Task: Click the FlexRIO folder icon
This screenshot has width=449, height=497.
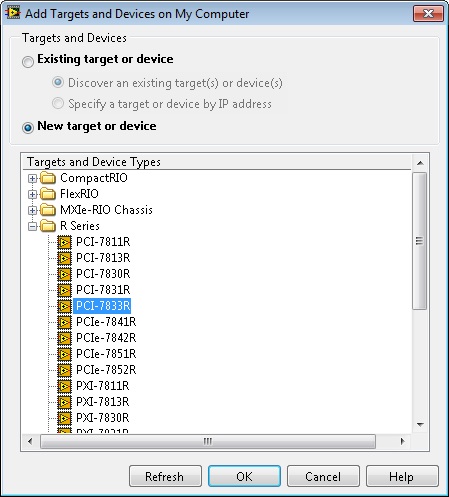Action: (48, 194)
